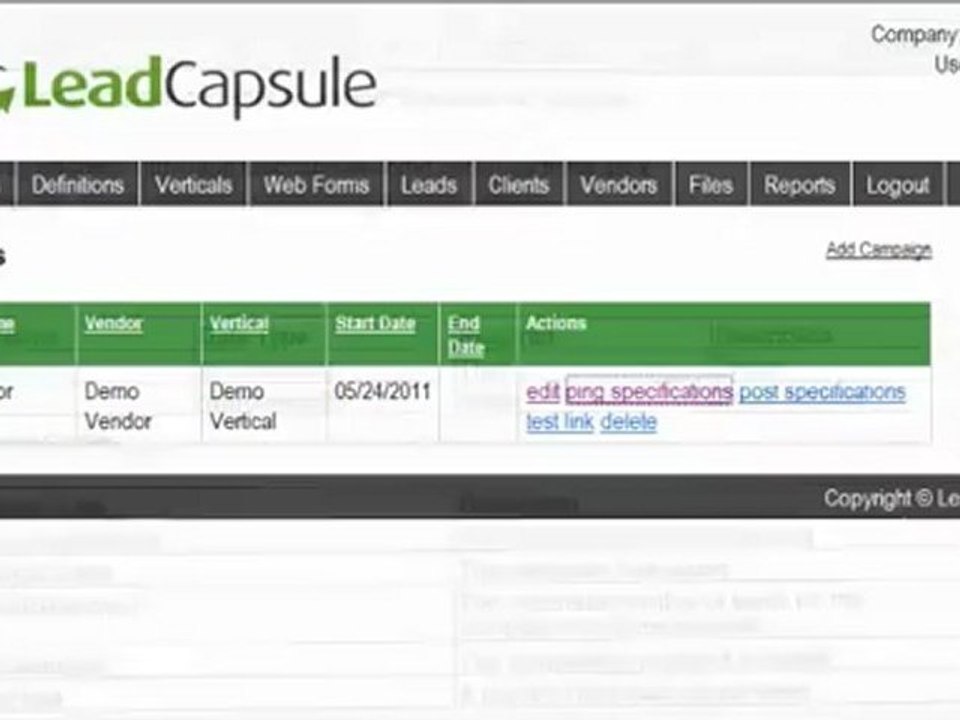The height and width of the screenshot is (720, 960).
Task: Click the LeadCapsule logo
Action: coord(187,86)
